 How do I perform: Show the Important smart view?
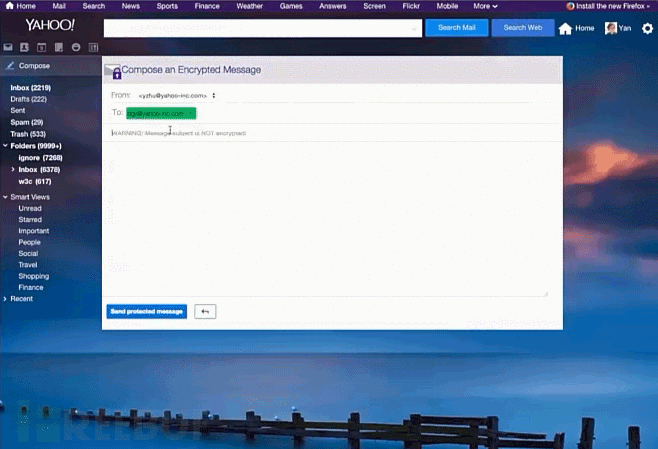click(34, 231)
